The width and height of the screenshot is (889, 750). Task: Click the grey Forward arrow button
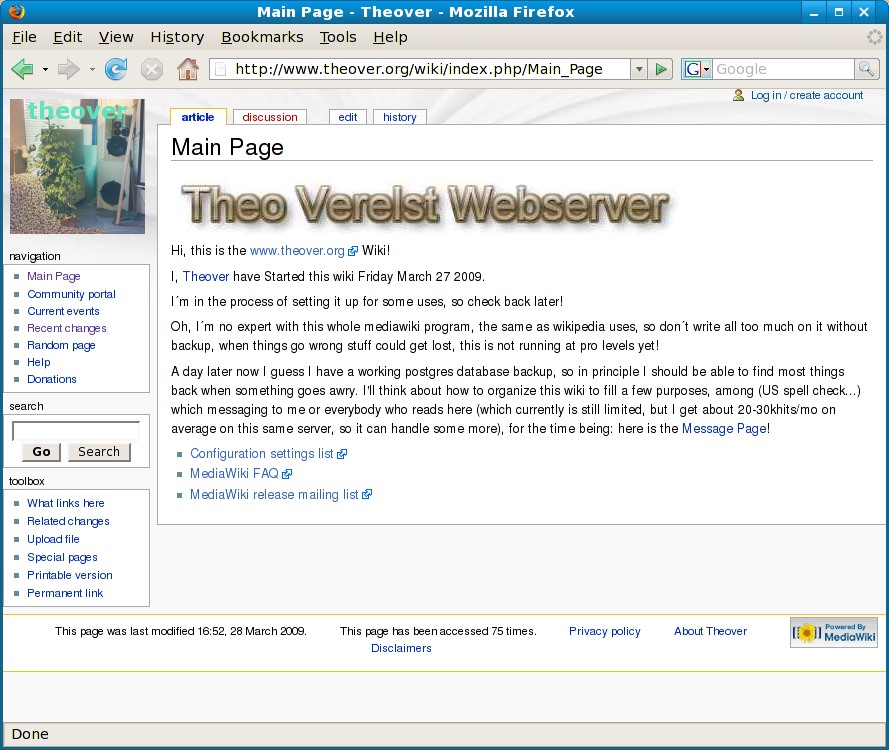pos(69,69)
